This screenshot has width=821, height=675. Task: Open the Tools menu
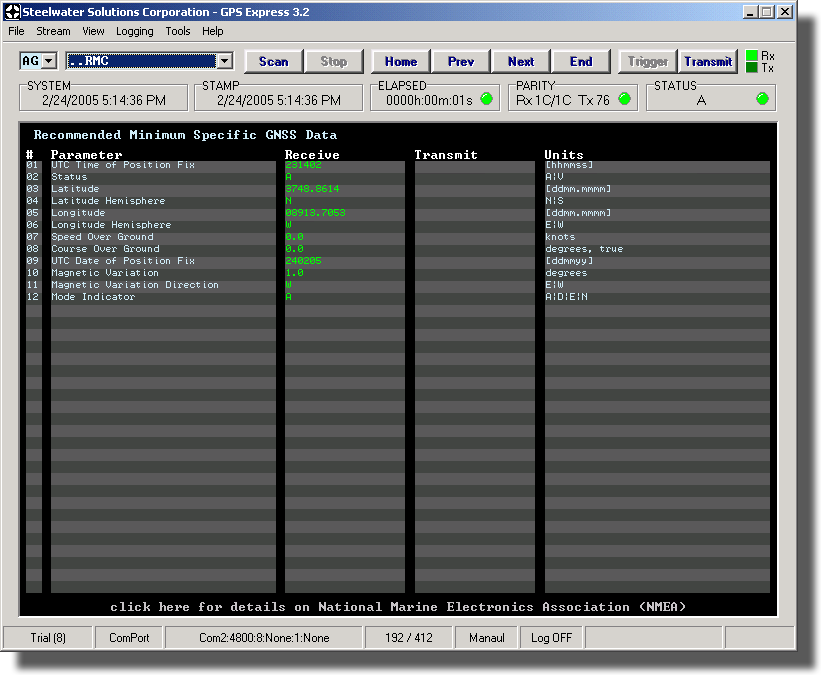[177, 31]
